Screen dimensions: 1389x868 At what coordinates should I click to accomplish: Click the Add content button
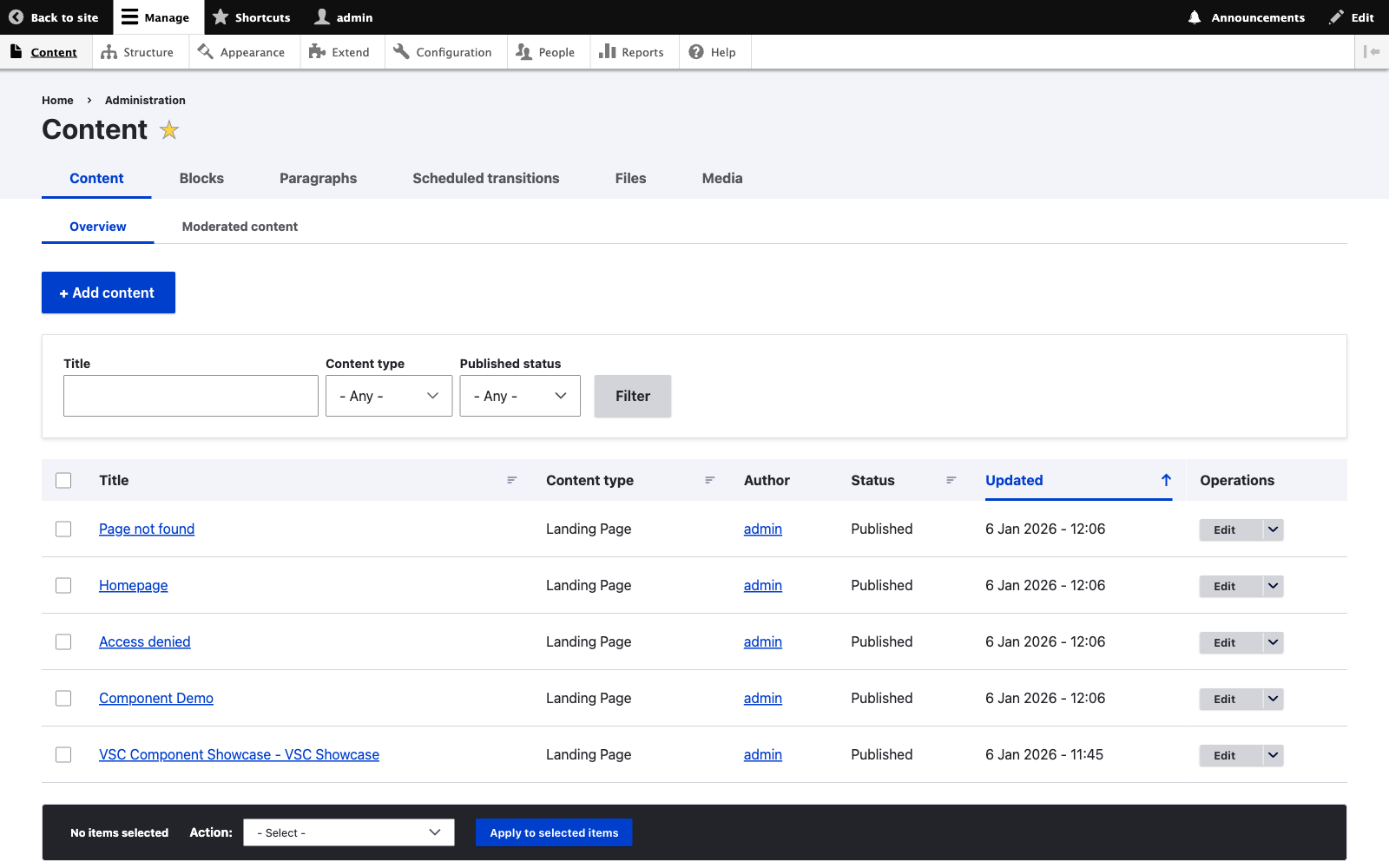coord(108,293)
